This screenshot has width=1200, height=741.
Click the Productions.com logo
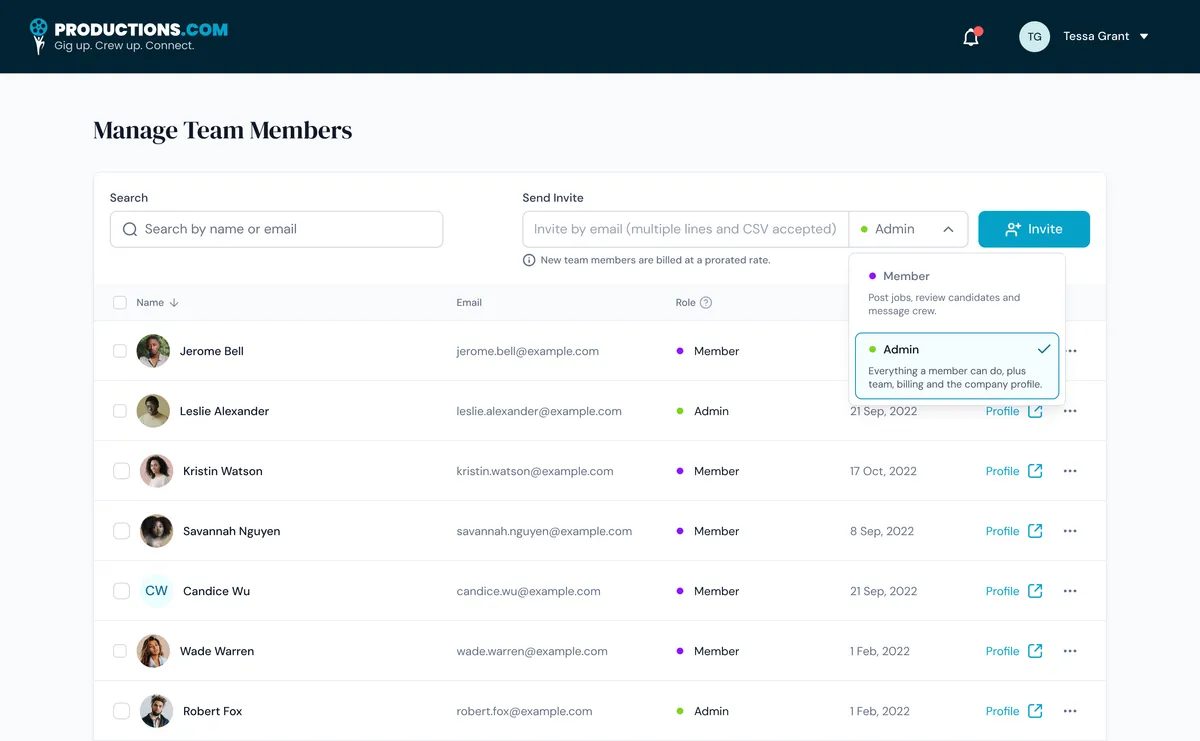(x=129, y=36)
